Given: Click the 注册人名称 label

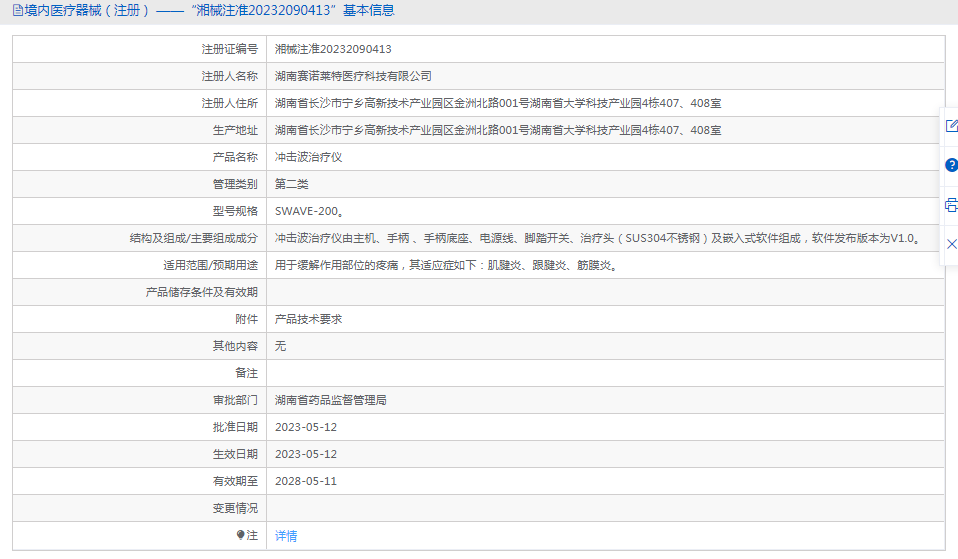Looking at the screenshot, I should coord(230,76).
